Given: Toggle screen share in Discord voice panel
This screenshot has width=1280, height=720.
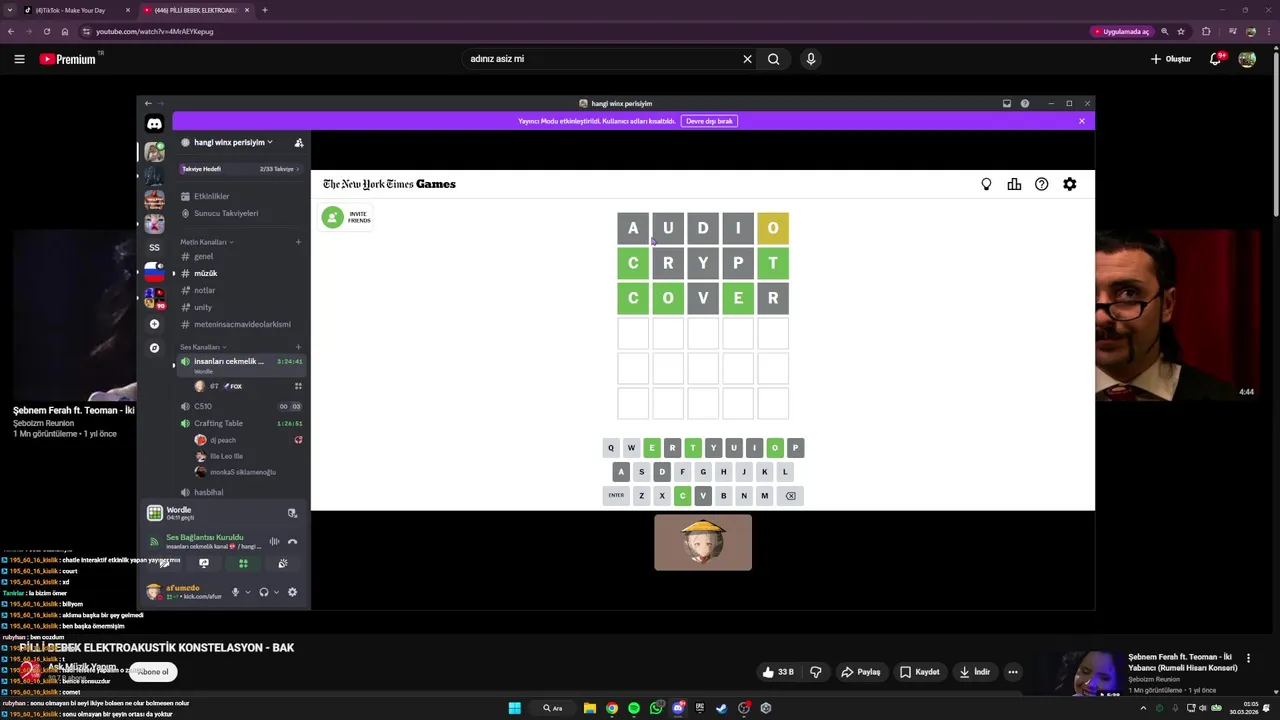Looking at the screenshot, I should coord(204,563).
